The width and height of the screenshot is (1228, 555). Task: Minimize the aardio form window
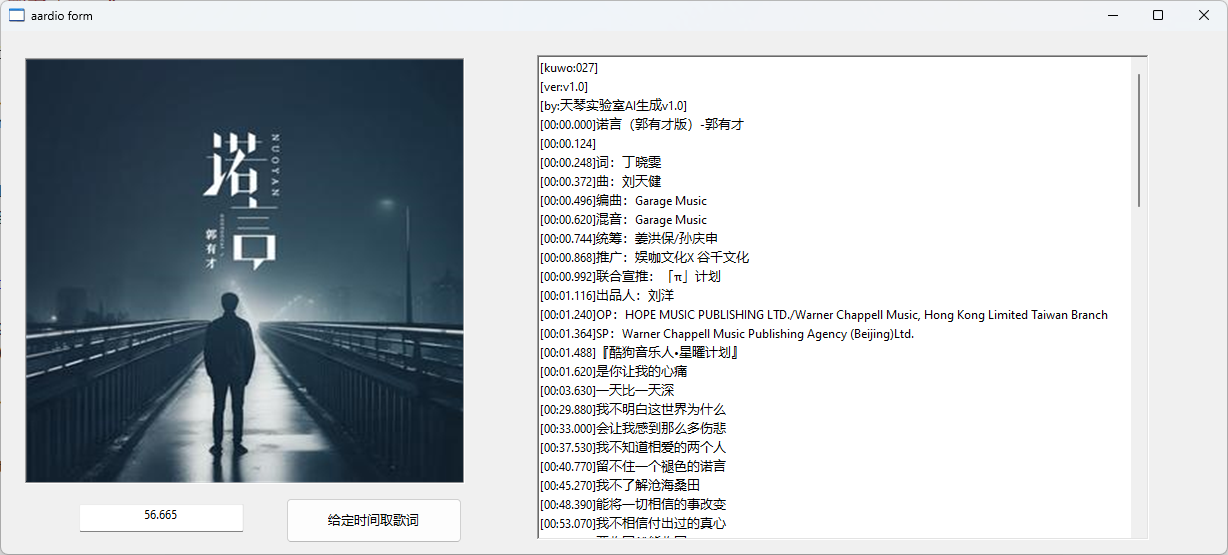1112,15
